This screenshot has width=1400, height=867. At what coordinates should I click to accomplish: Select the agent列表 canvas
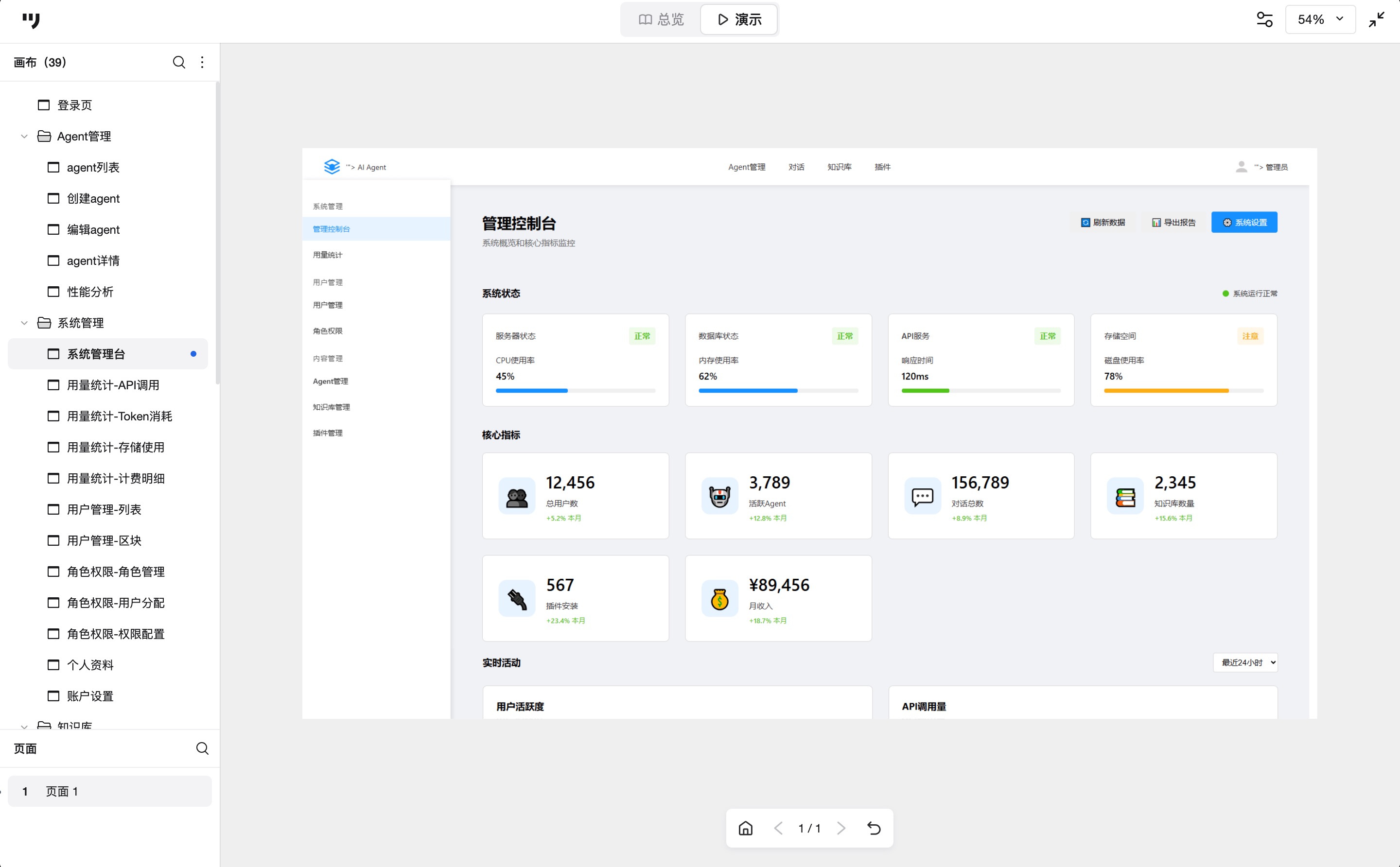pyautogui.click(x=108, y=168)
